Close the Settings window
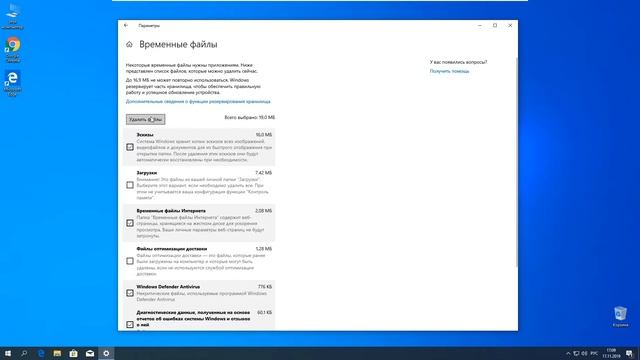Viewport: 640px width, 360px height. pos(510,25)
